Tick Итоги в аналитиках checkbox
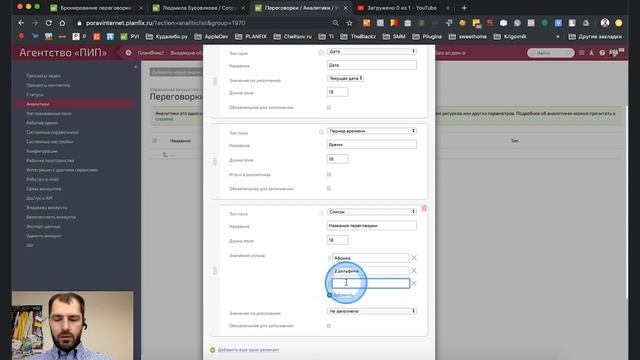This screenshot has height=360, width=640. pos(329,174)
